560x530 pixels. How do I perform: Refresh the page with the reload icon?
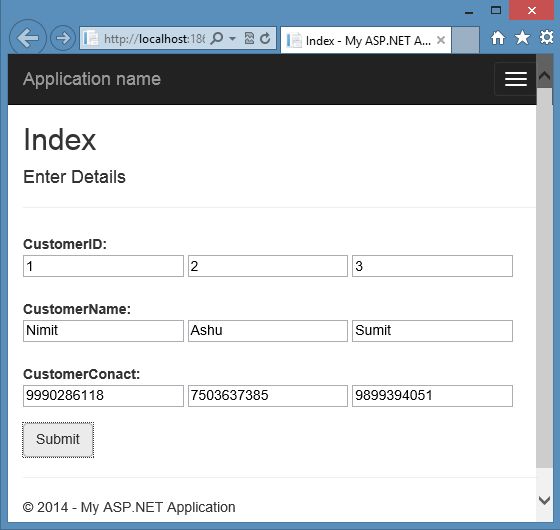(x=265, y=38)
